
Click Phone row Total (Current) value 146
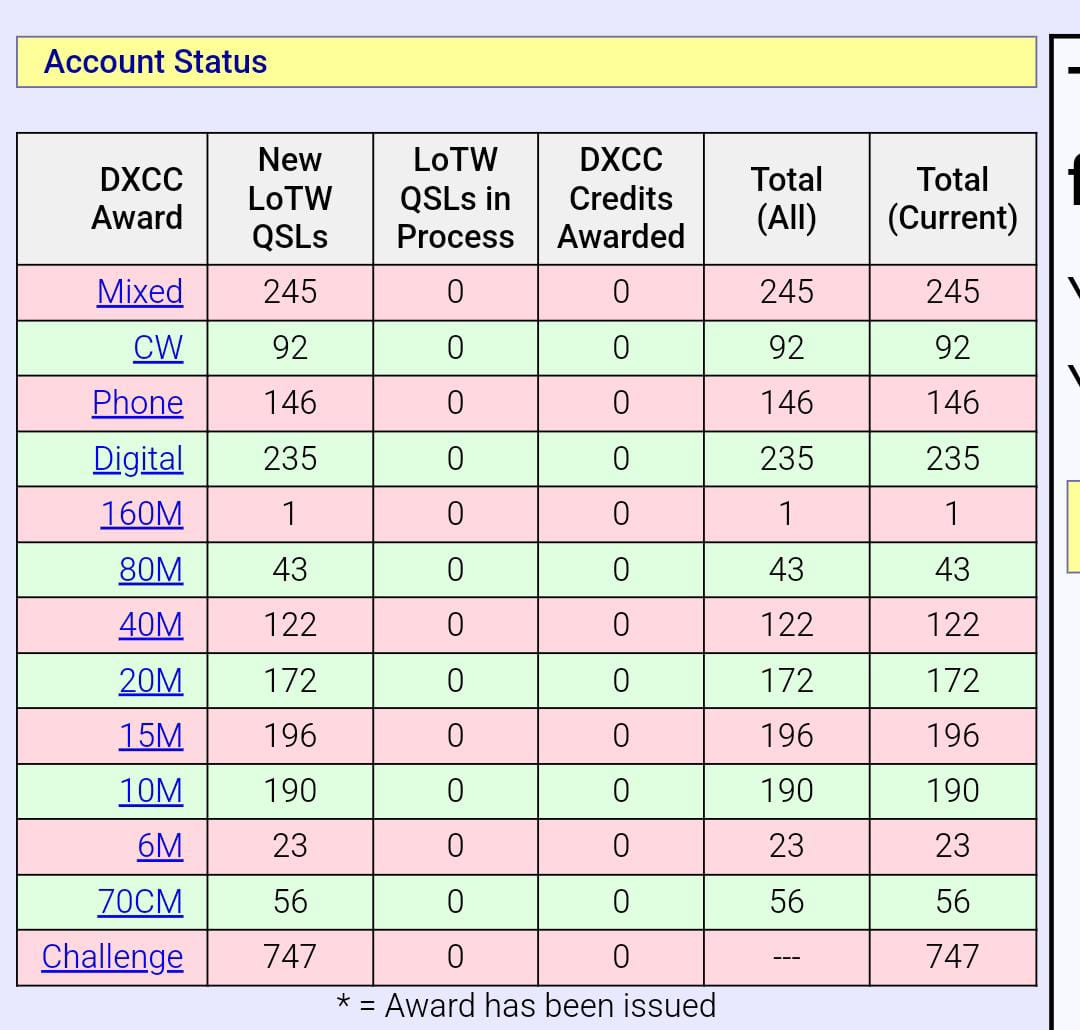coord(953,403)
